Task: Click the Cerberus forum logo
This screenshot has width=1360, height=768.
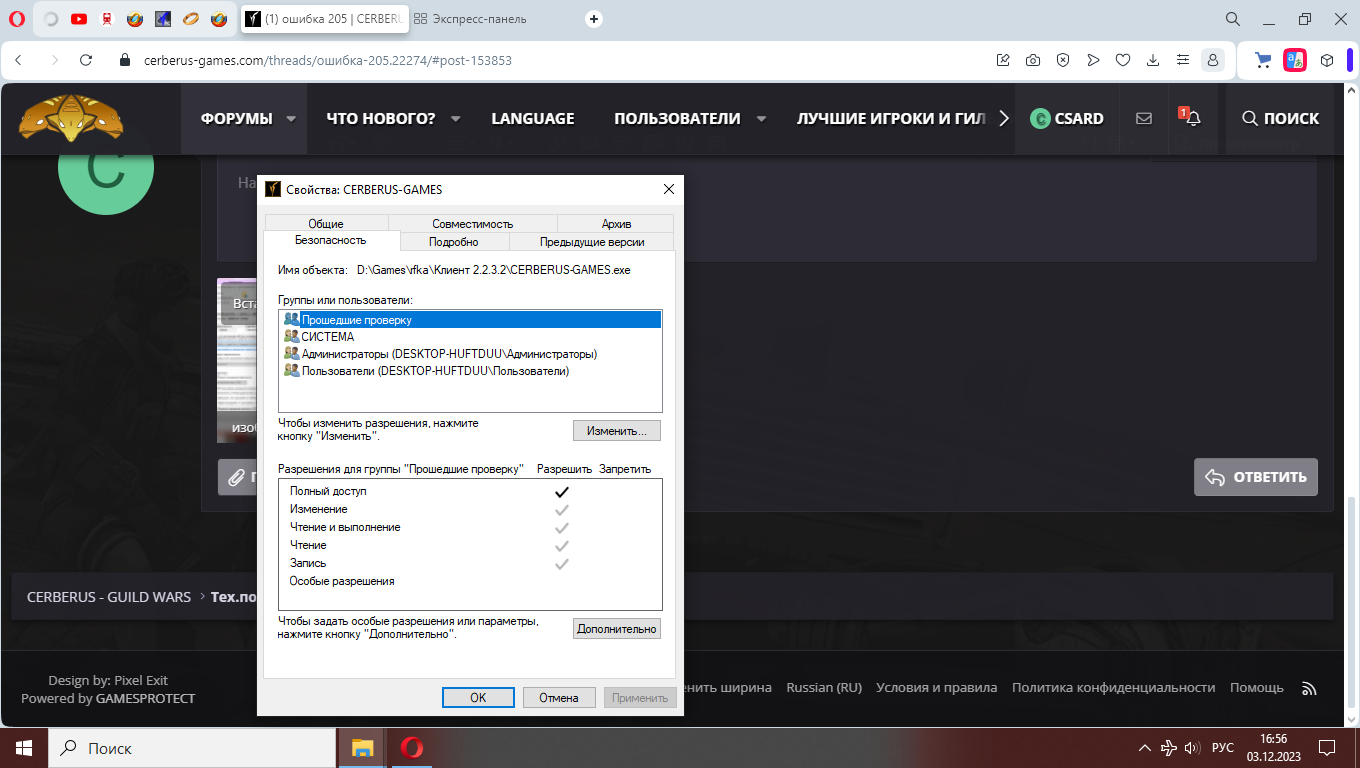Action: tap(71, 118)
